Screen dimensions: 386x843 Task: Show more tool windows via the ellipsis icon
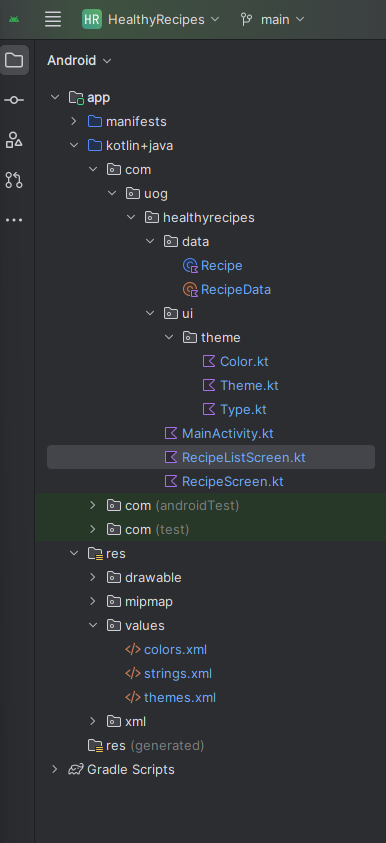tap(14, 219)
